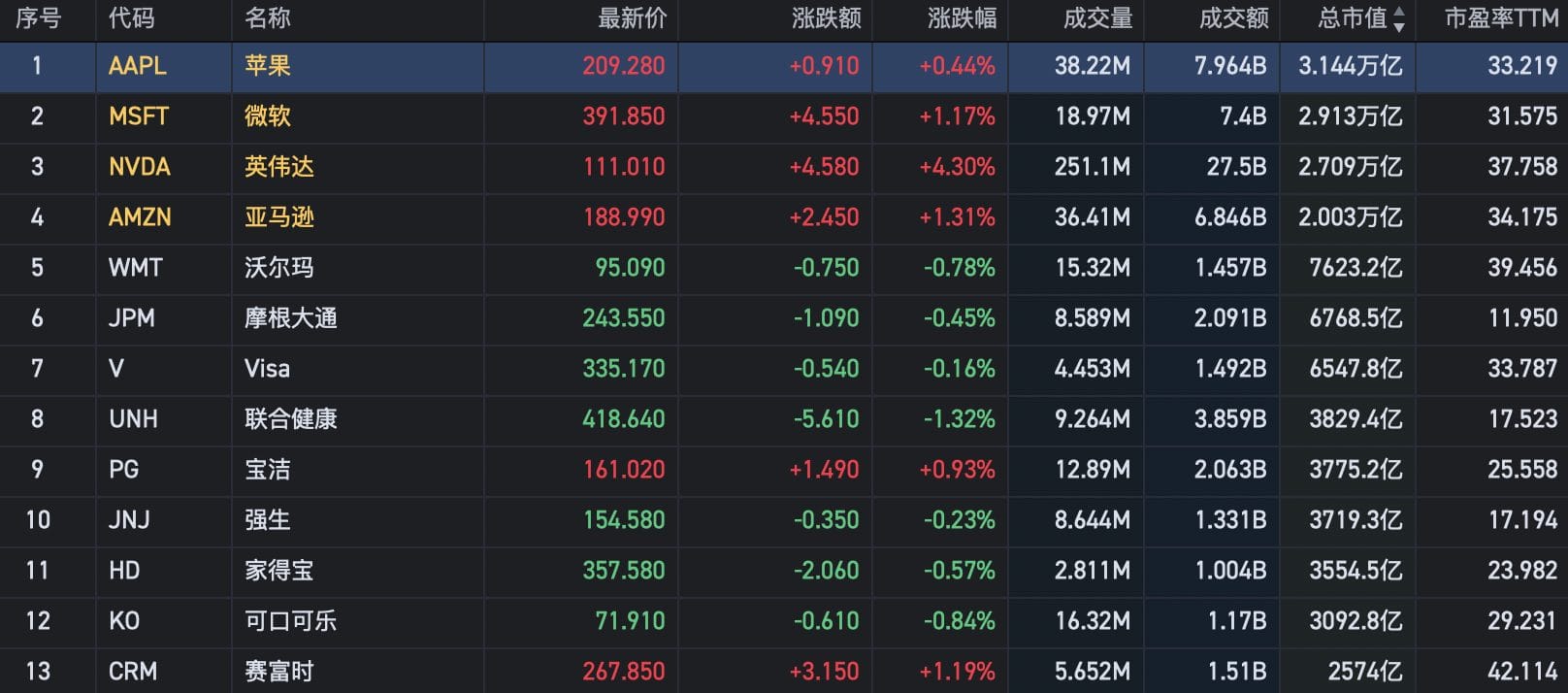Click HD turnover 1.004B

pyautogui.click(x=1230, y=571)
